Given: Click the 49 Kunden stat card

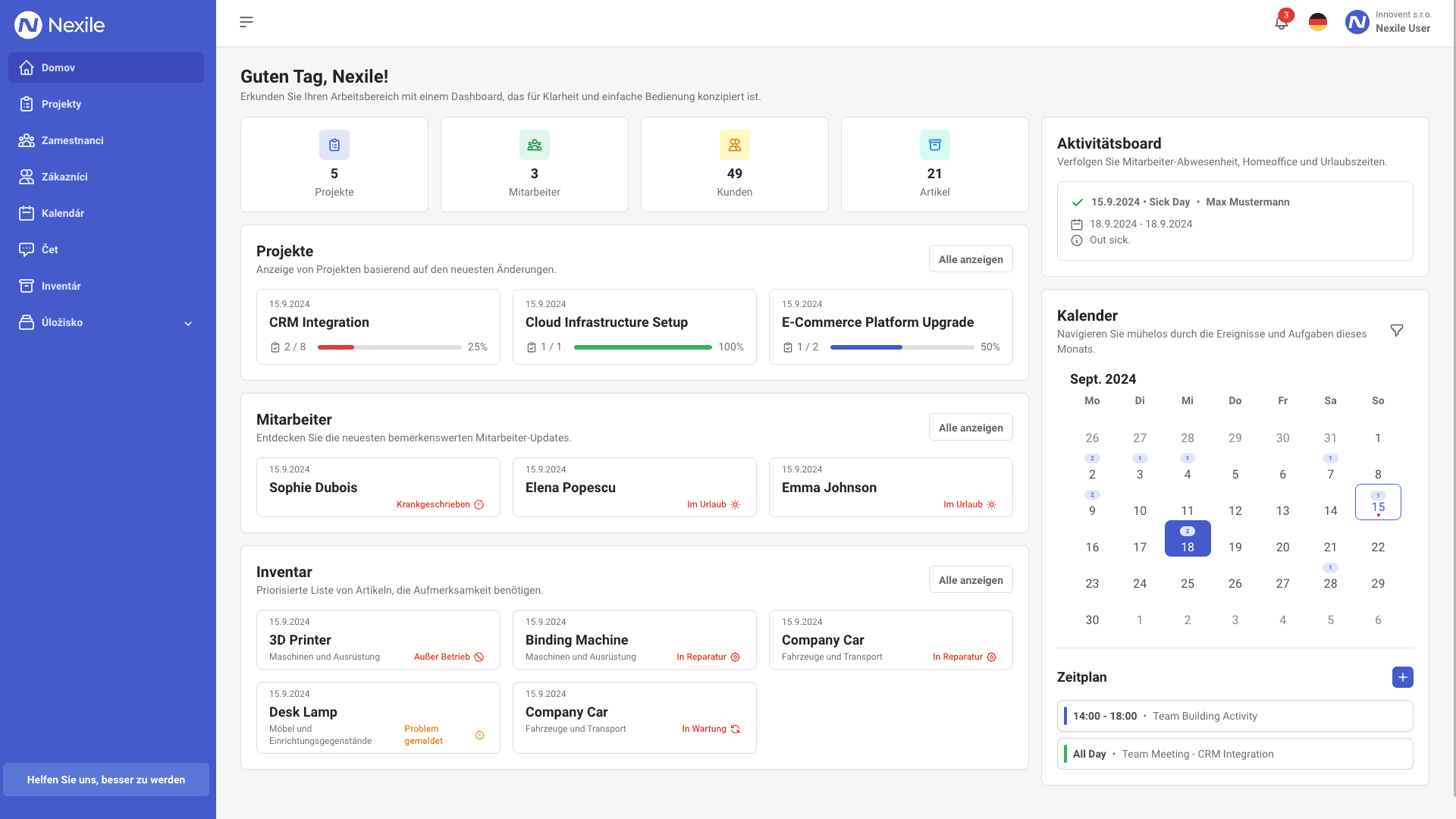Looking at the screenshot, I should point(735,165).
